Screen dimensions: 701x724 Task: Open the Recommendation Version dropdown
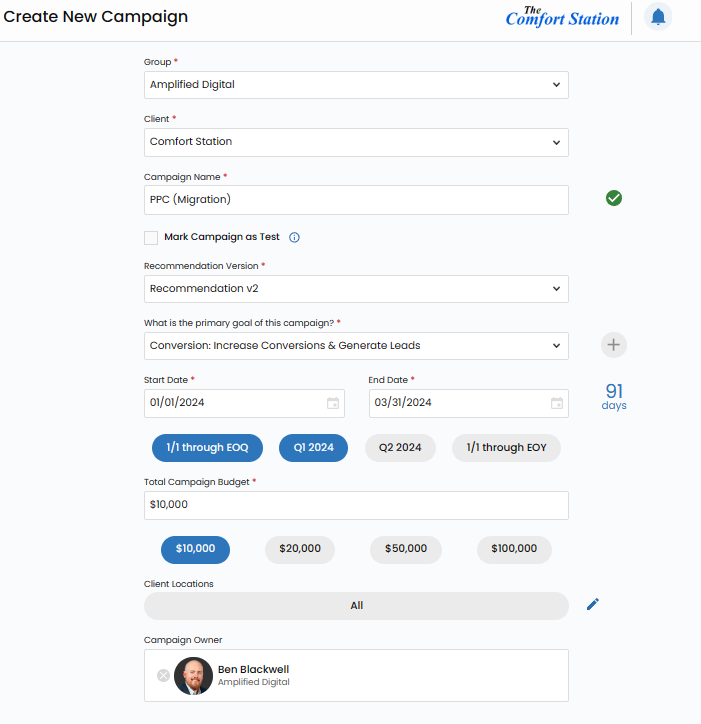coord(356,289)
